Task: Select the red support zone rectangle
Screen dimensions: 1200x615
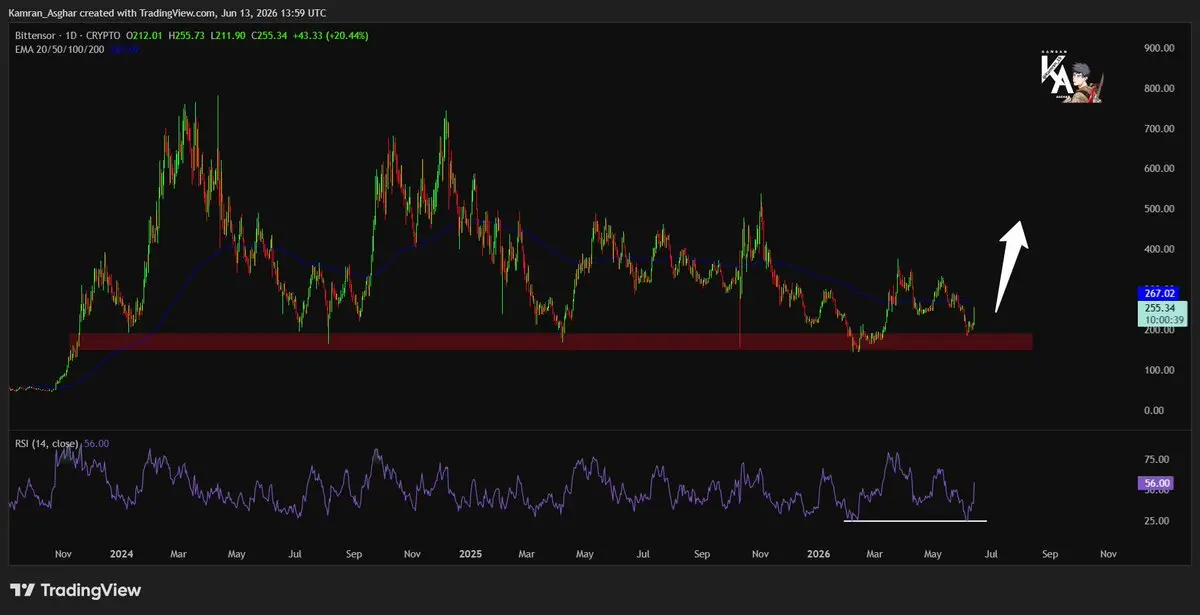Action: point(550,342)
